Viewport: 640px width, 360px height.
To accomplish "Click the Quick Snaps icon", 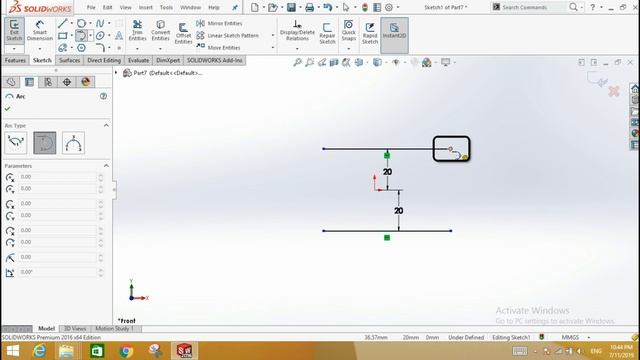I will [349, 30].
